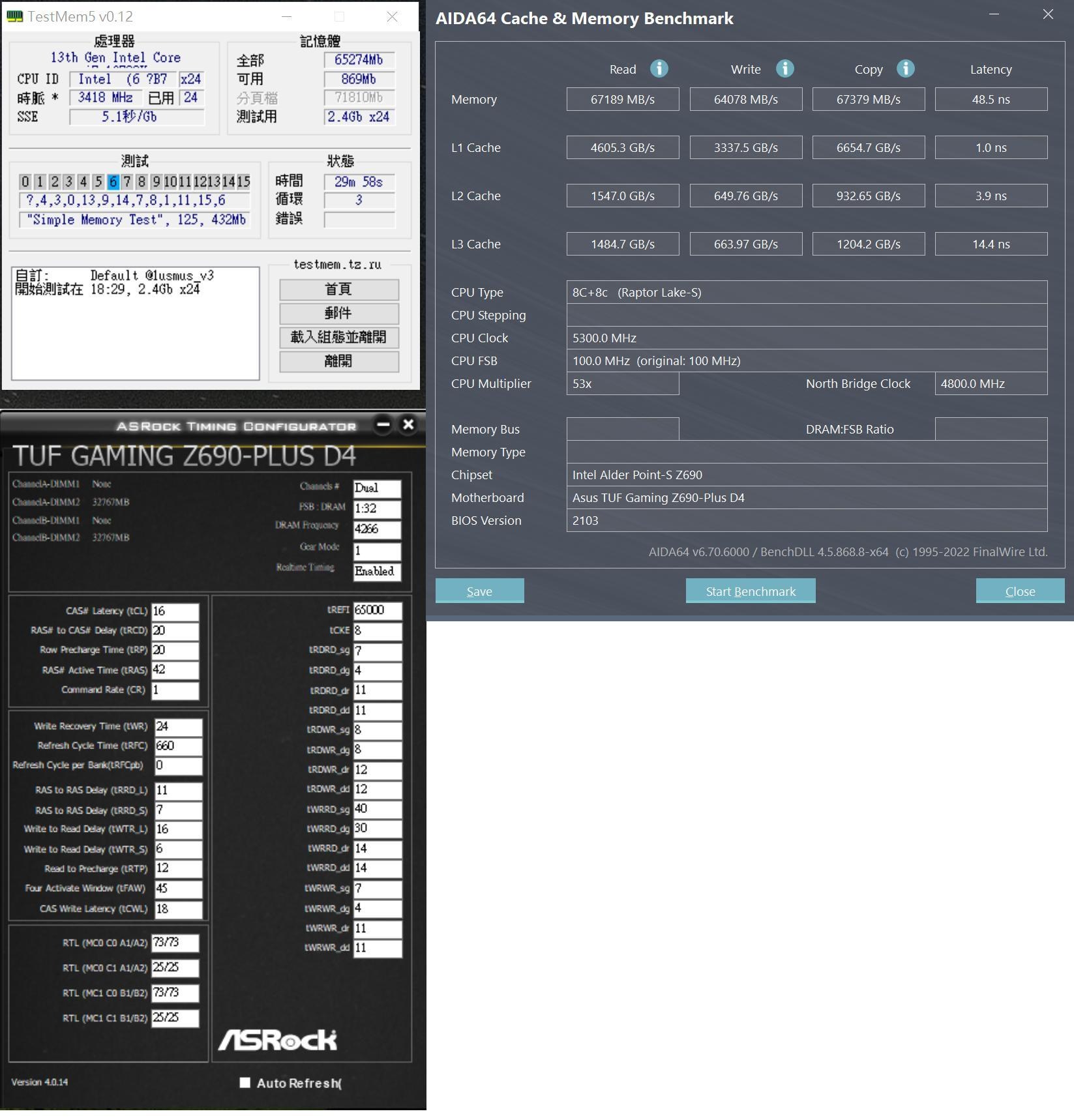Edit the DRAM Frequency field
This screenshot has width=1074, height=1120.
pyautogui.click(x=377, y=530)
